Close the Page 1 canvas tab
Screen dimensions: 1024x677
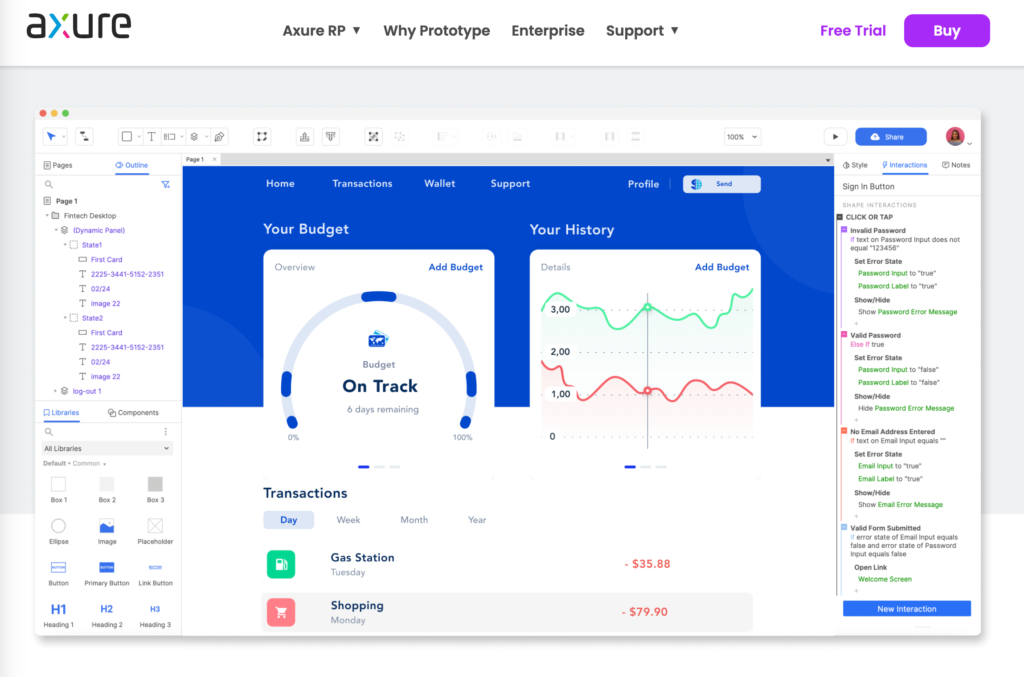[x=214, y=159]
